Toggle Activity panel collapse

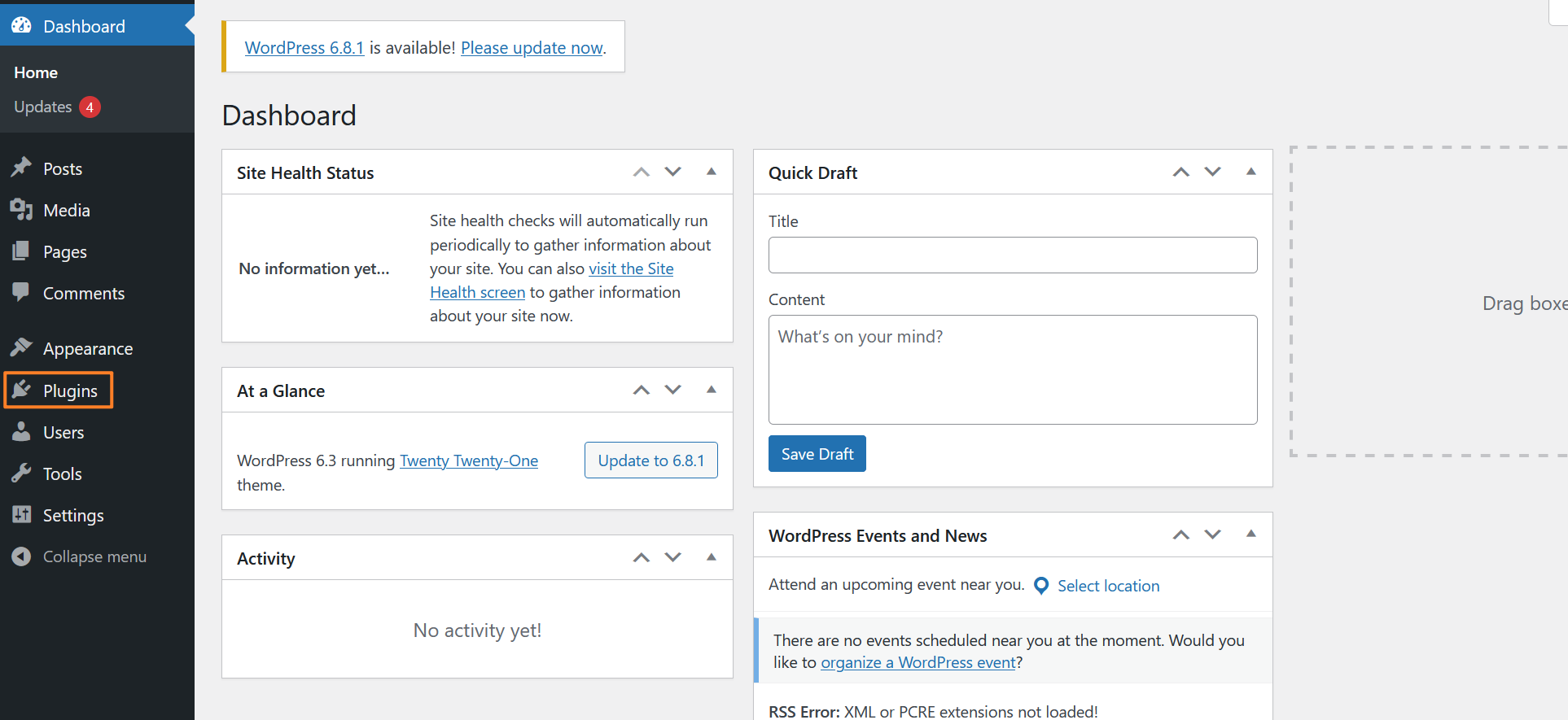click(711, 557)
